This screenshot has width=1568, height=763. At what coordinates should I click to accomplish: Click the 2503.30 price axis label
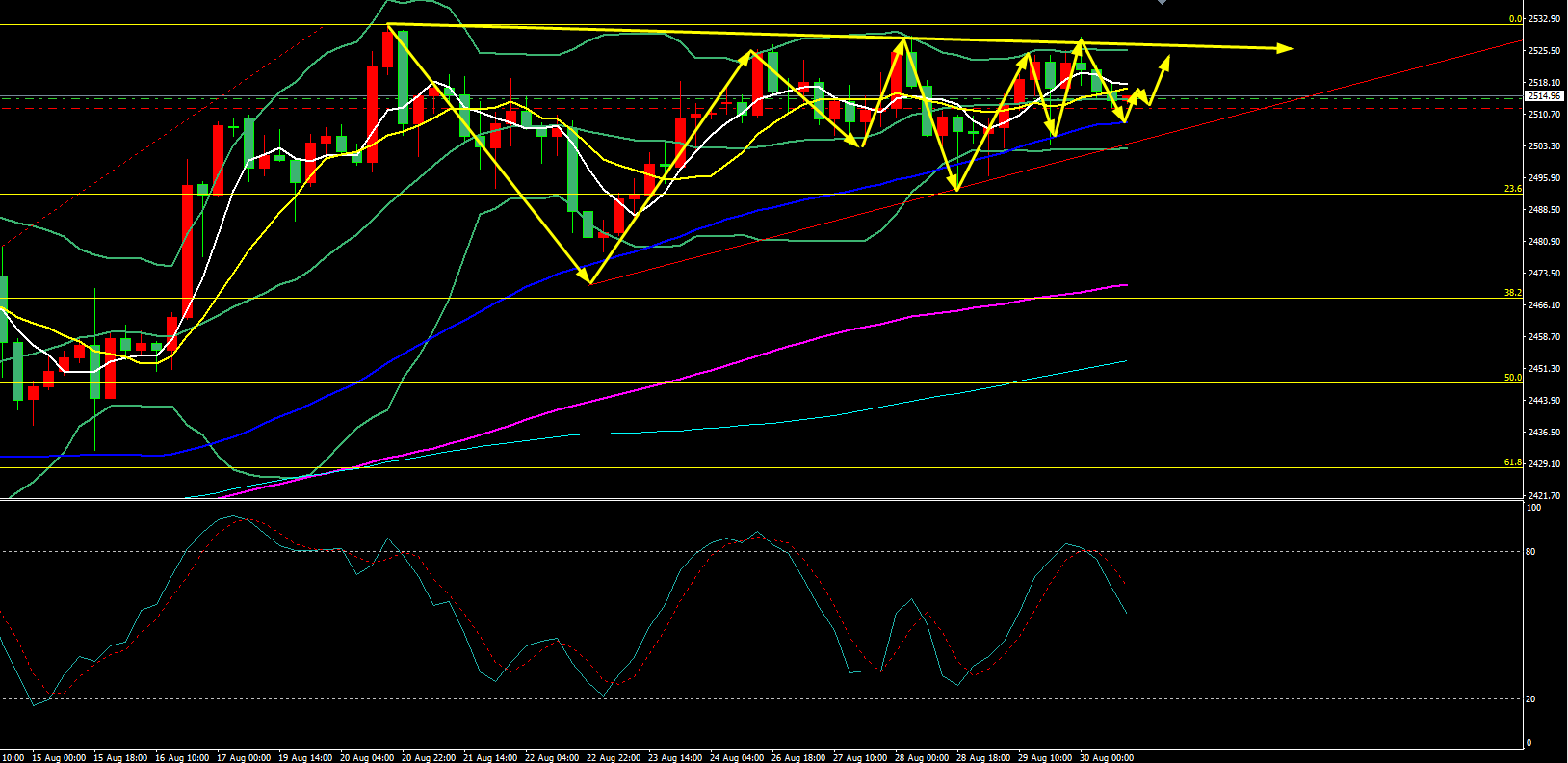1544,146
